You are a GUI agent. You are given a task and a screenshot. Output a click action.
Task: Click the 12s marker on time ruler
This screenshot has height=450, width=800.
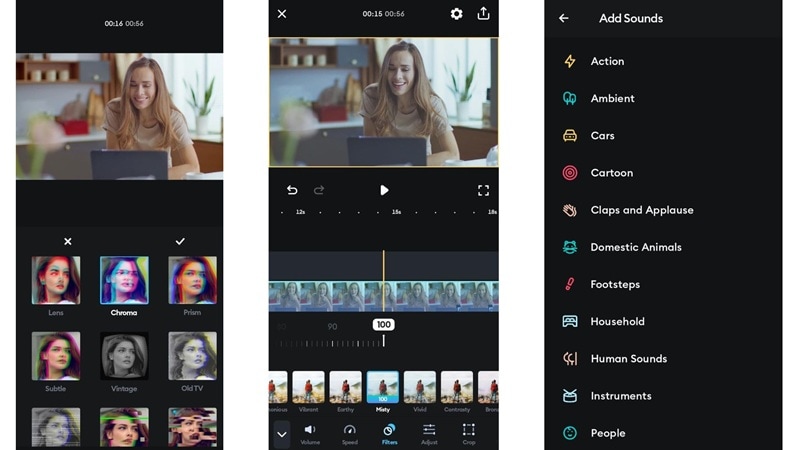(301, 212)
